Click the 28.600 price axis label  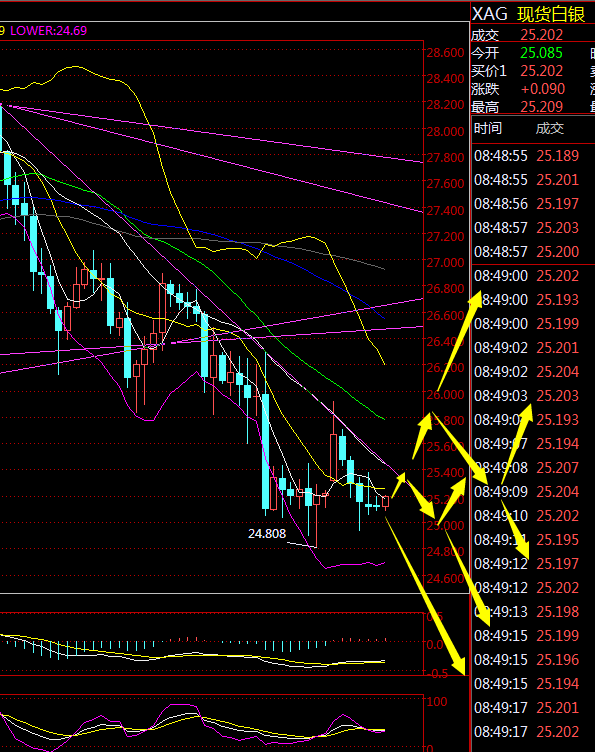tap(445, 52)
